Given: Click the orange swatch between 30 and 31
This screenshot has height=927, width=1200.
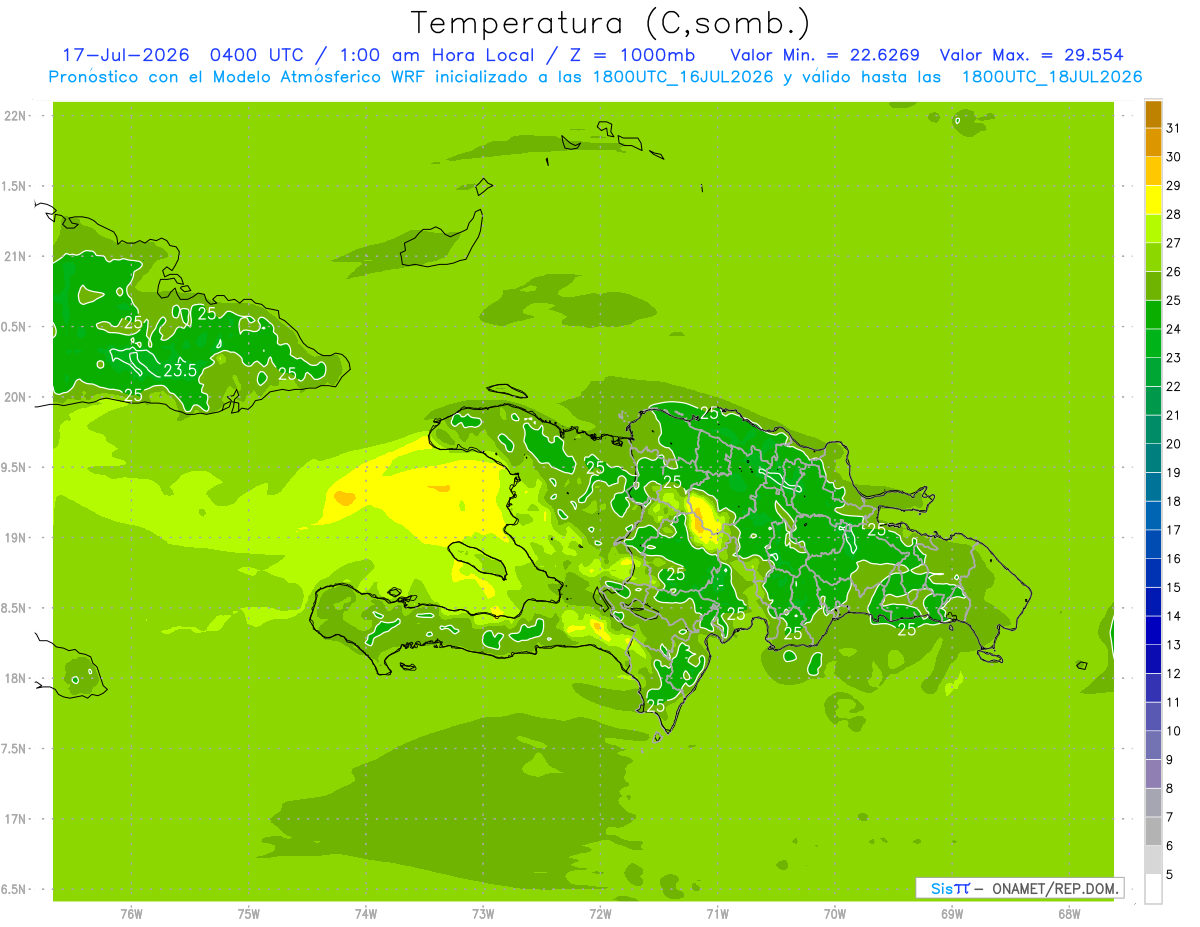Looking at the screenshot, I should (1153, 142).
